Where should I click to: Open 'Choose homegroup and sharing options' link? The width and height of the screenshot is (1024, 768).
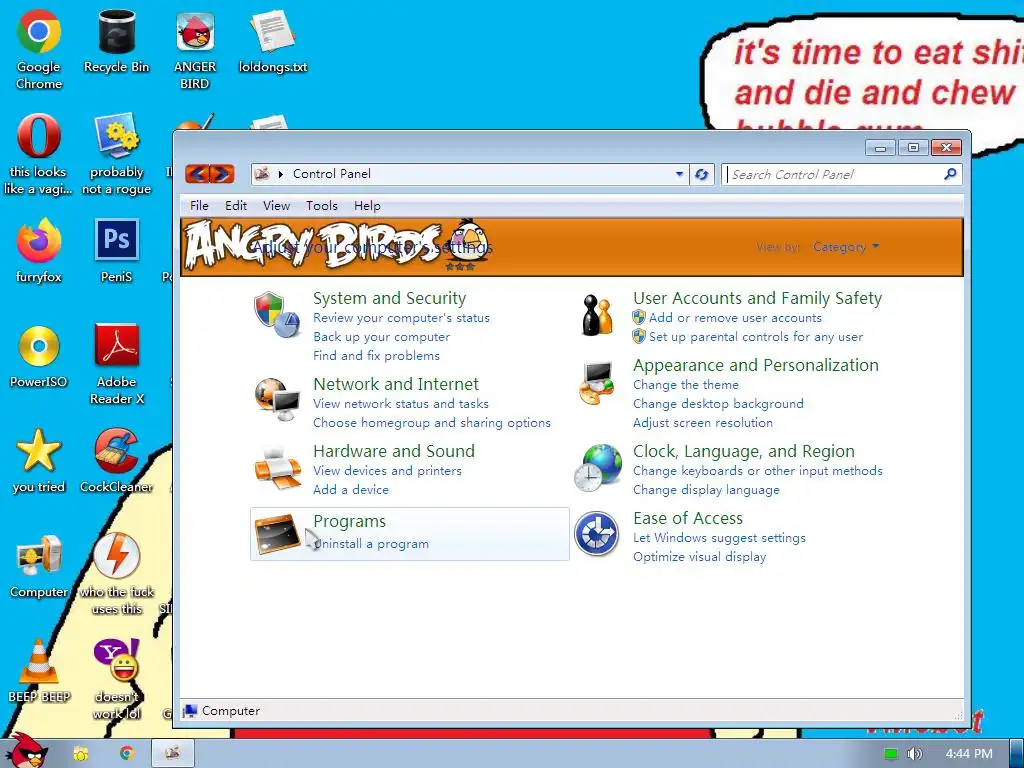pos(432,423)
